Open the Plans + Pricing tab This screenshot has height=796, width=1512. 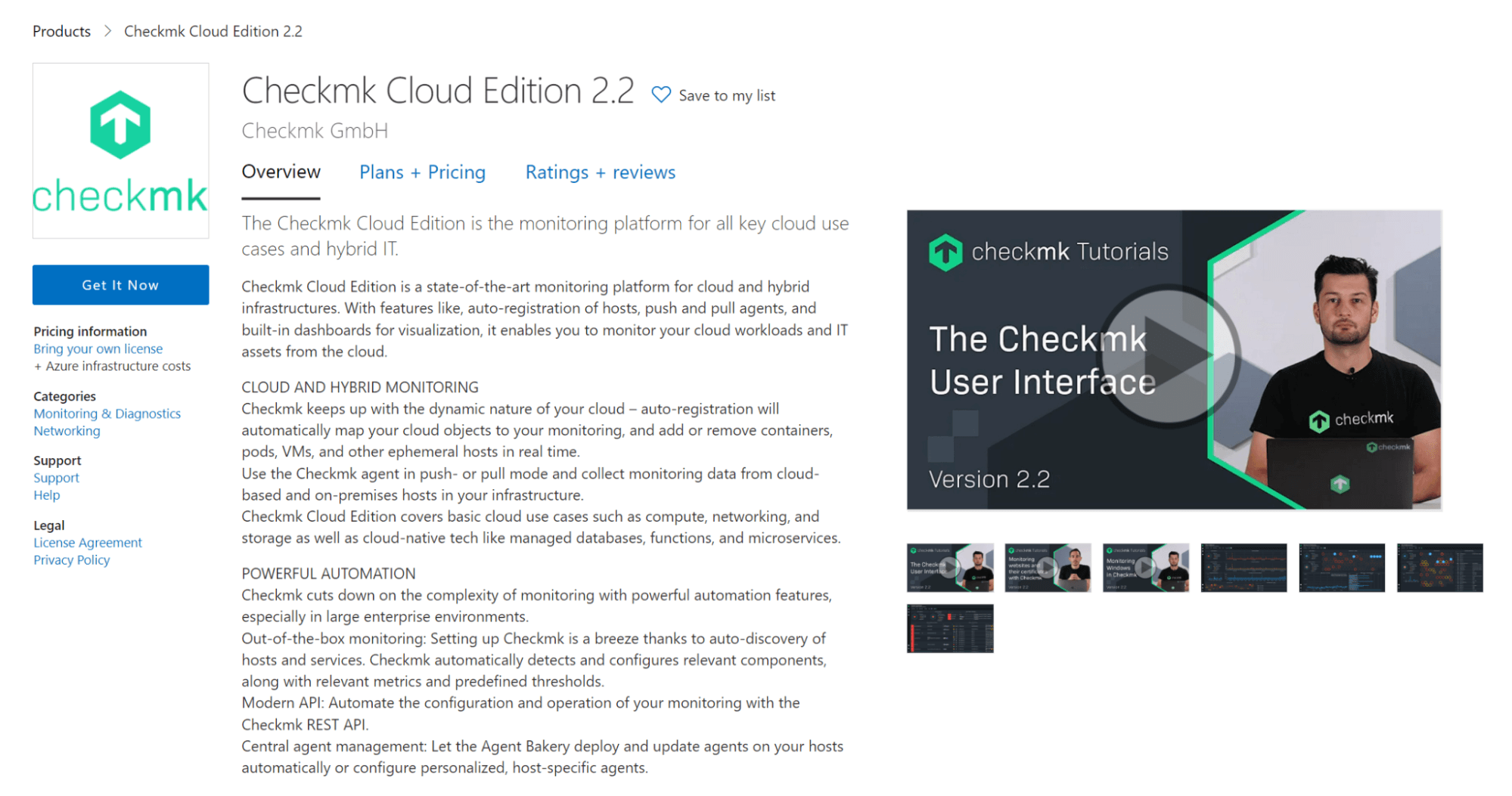tap(422, 172)
